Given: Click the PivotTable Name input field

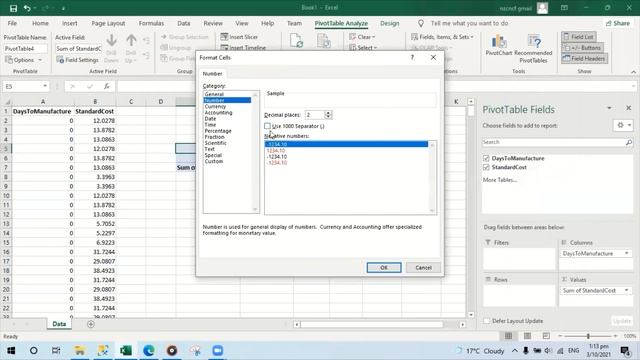Looking at the screenshot, I should click(x=25, y=49).
